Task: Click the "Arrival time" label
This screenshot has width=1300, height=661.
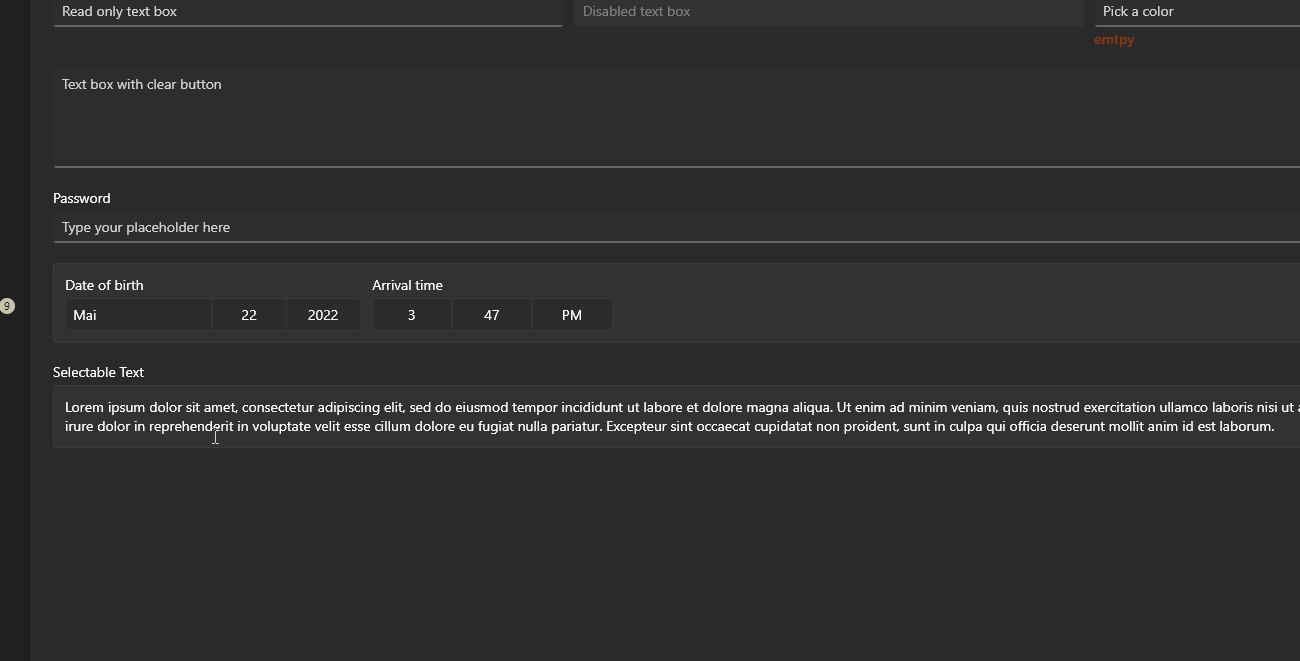Action: coord(407,285)
